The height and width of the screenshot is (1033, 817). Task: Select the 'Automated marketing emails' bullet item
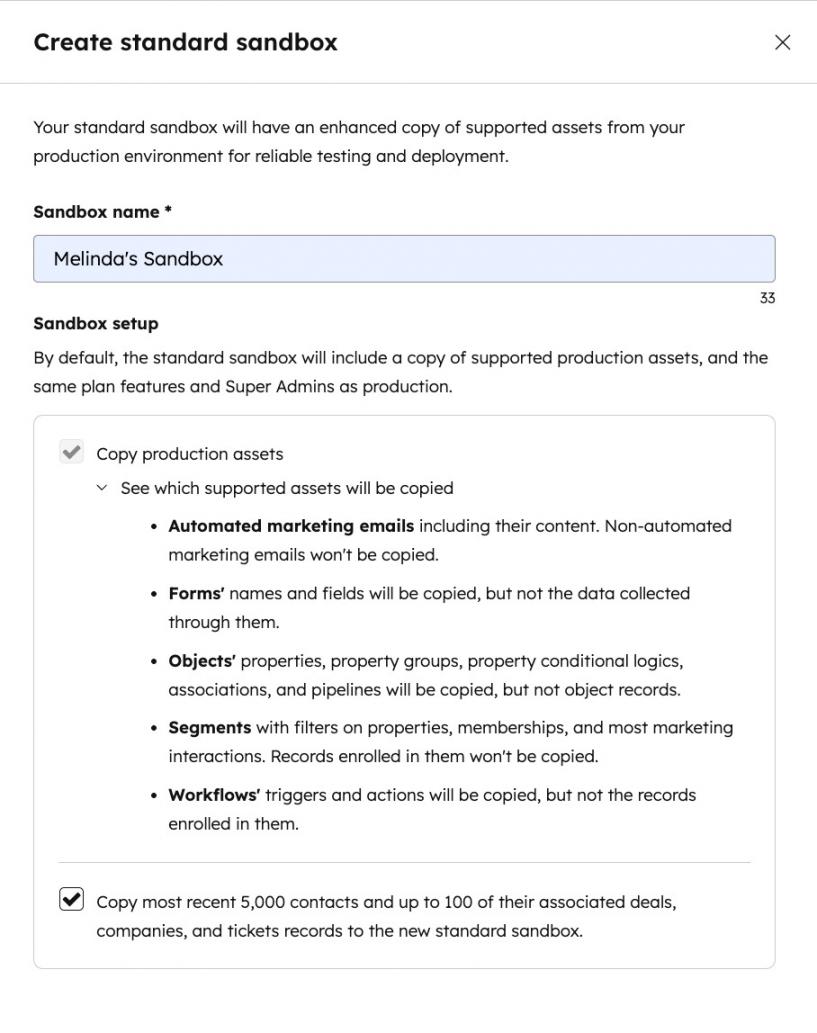[449, 540]
